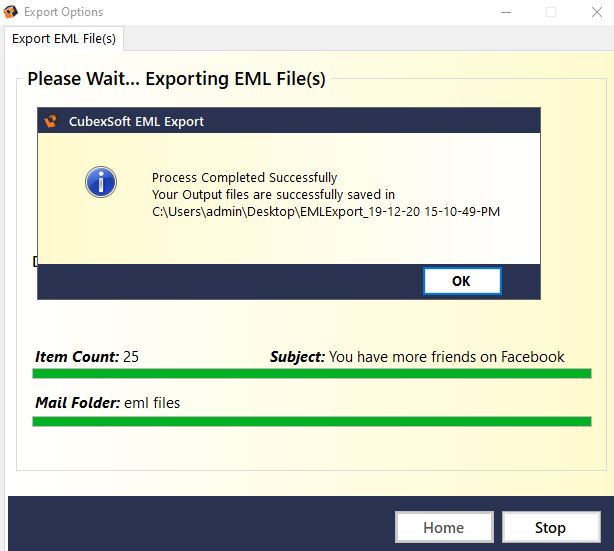Click the OK button in the dialog
The width and height of the screenshot is (614, 551).
pos(461,281)
